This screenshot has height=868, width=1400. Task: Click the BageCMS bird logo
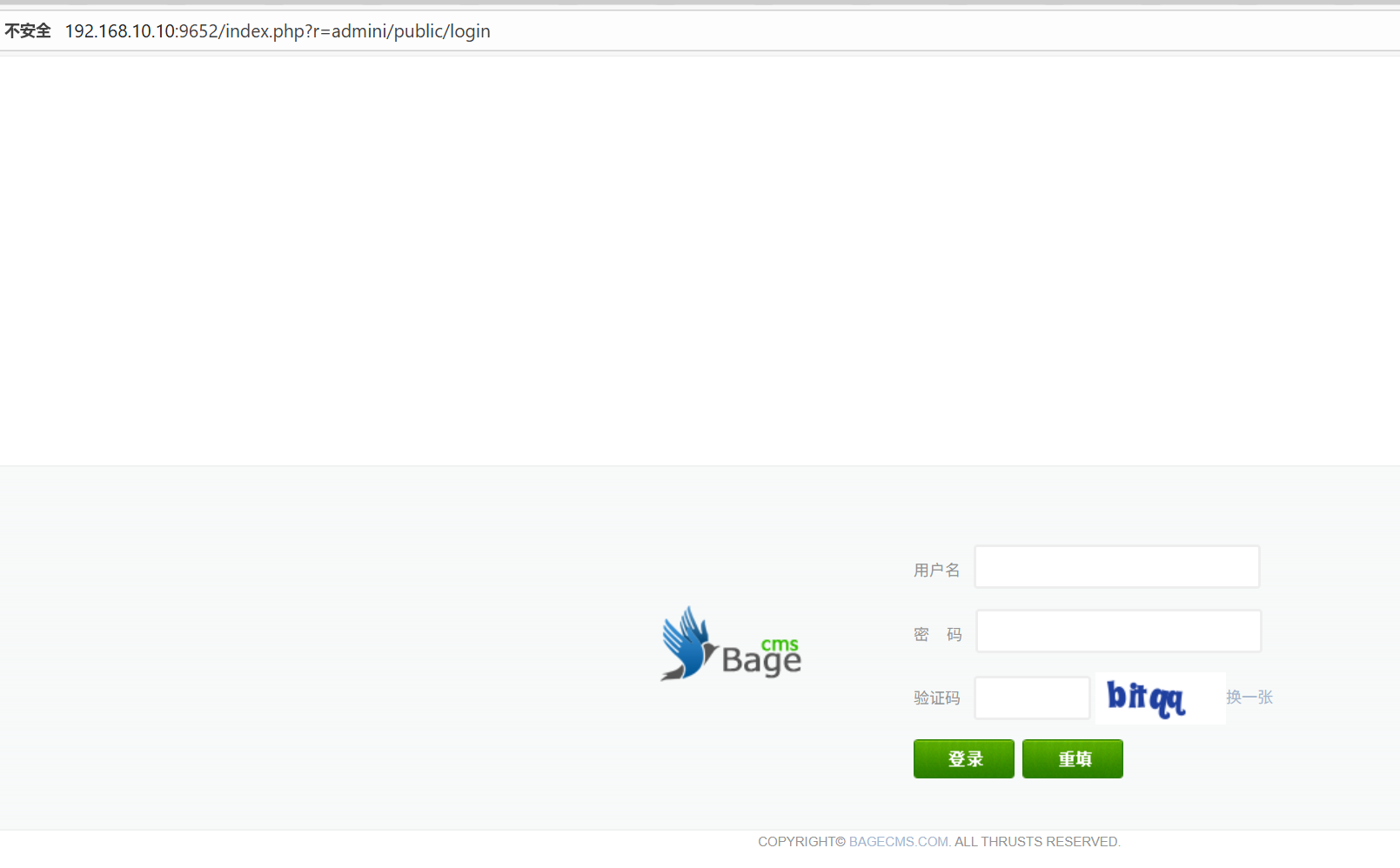click(x=730, y=644)
